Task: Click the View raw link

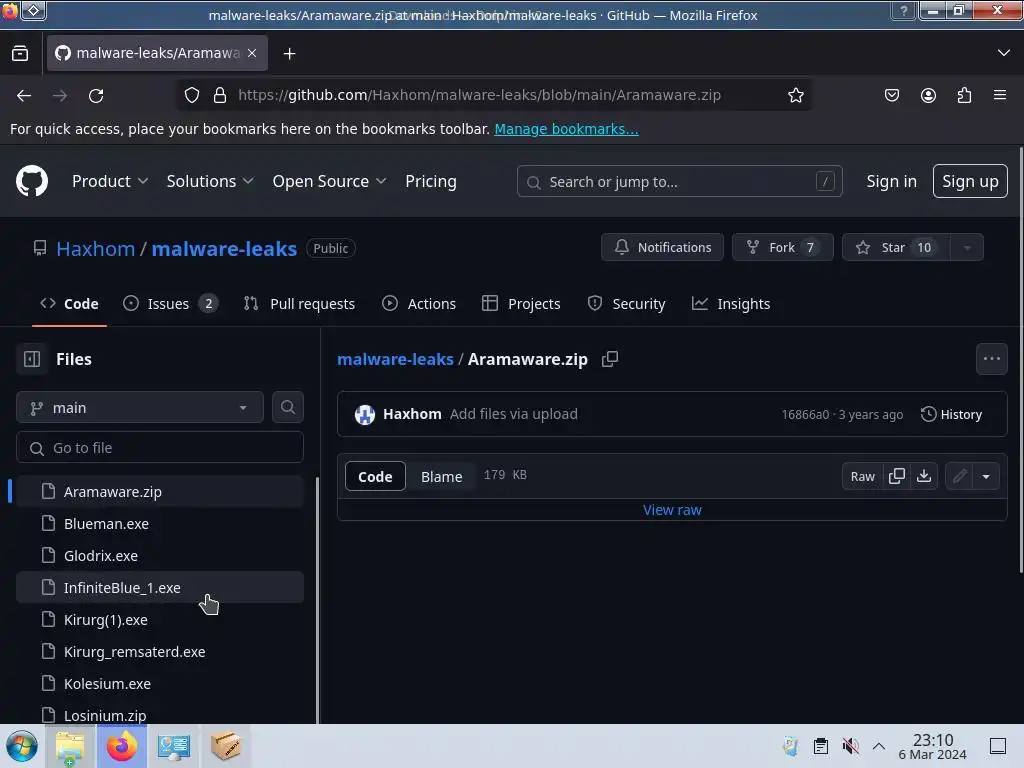Action: tap(672, 509)
